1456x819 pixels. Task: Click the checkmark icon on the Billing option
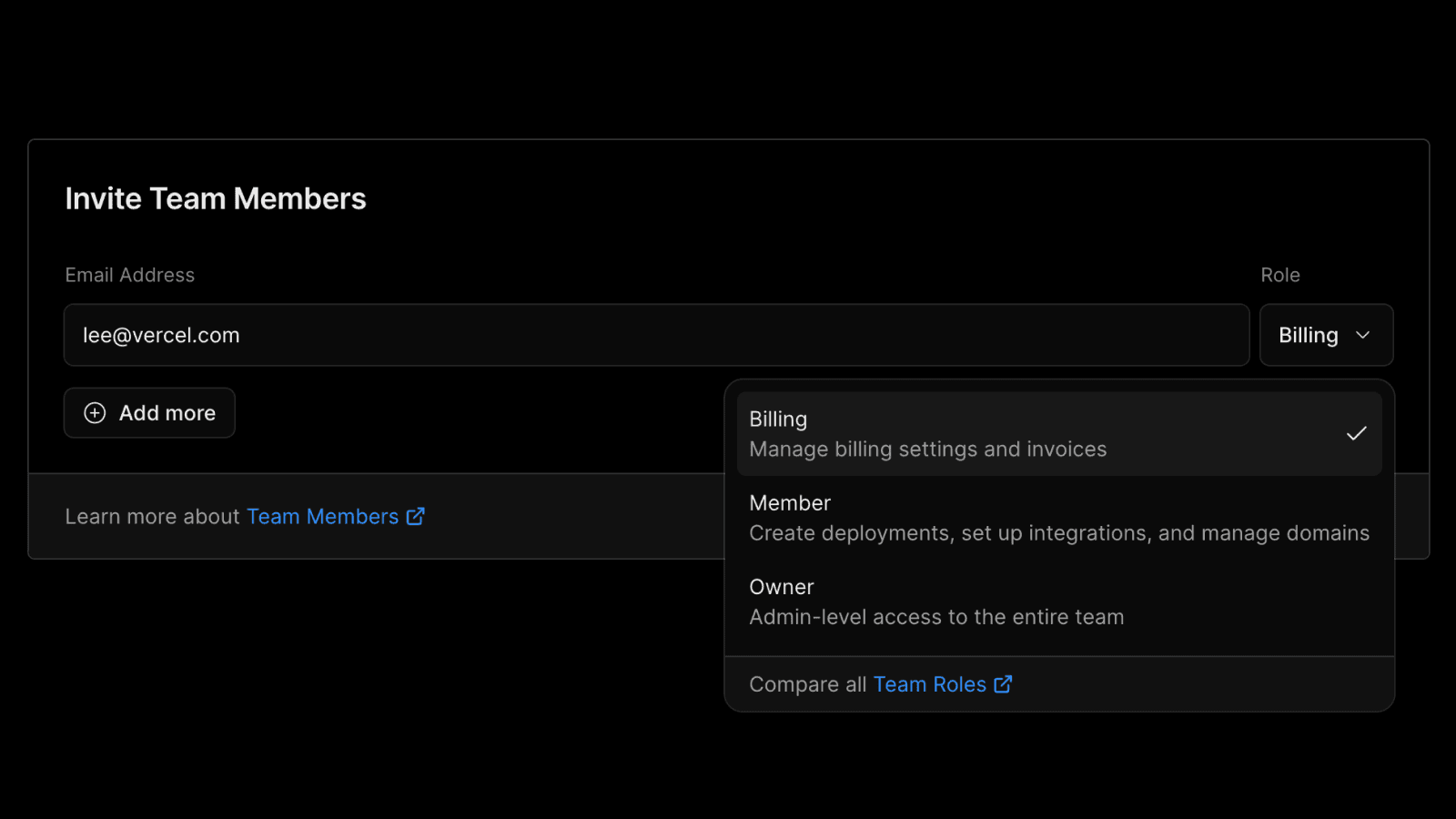(1356, 434)
